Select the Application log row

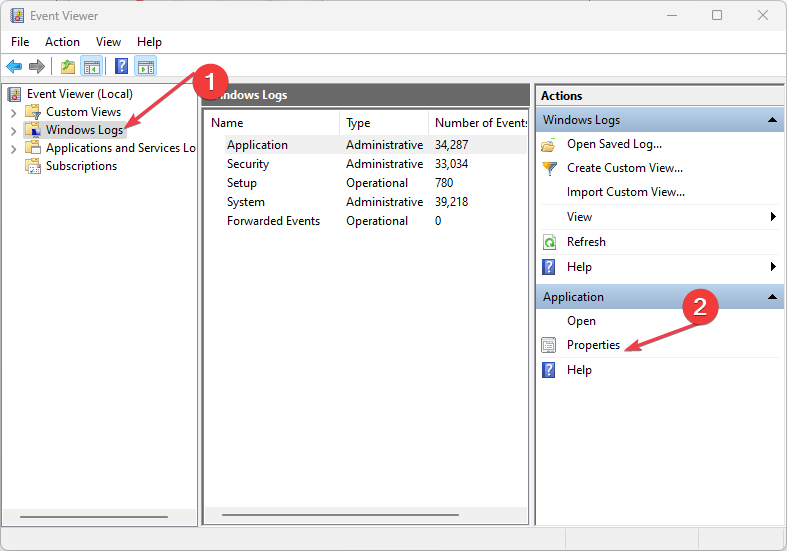365,145
